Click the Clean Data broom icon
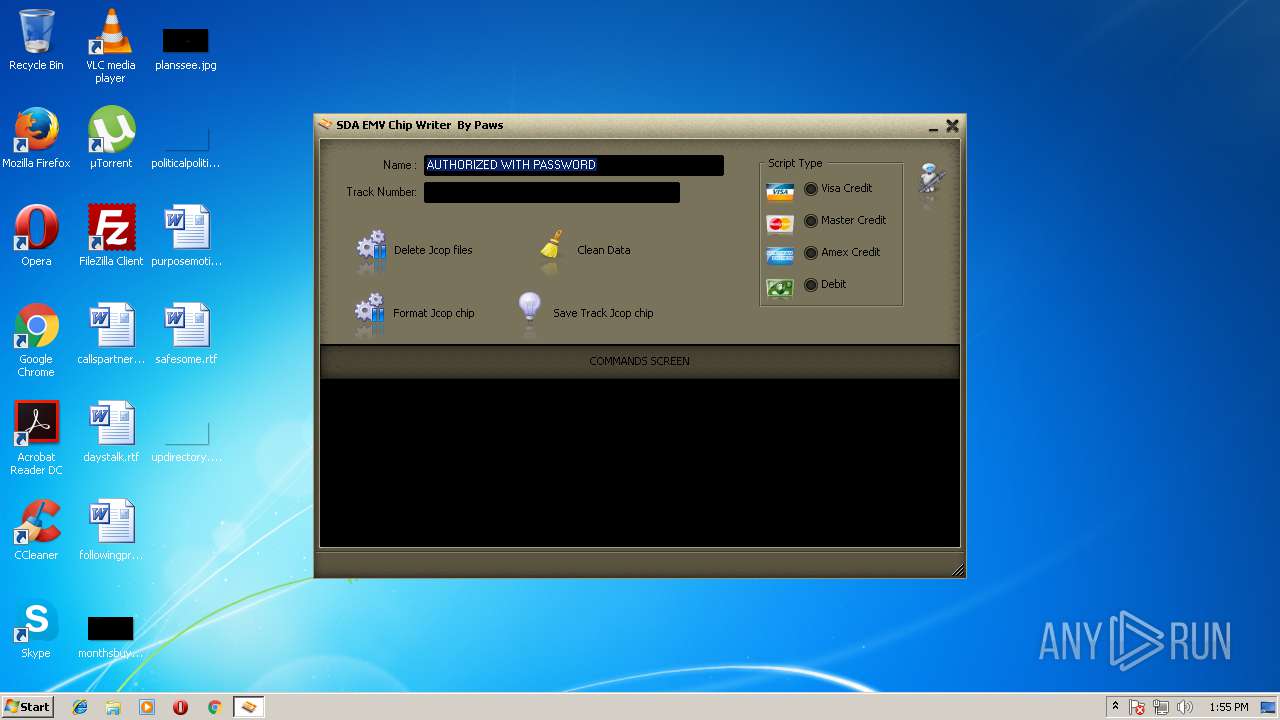The image size is (1280, 720). coord(551,248)
